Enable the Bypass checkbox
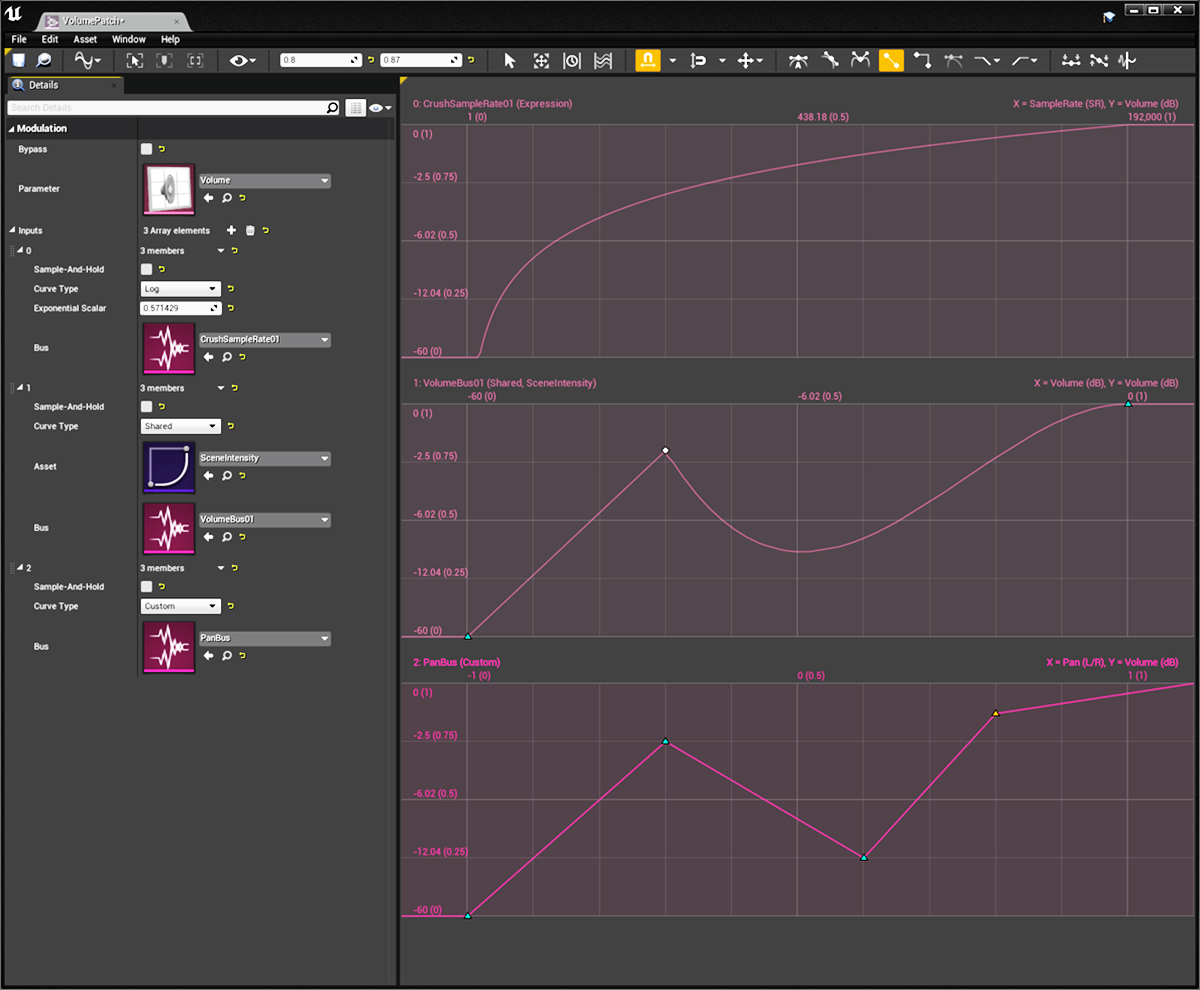This screenshot has width=1200, height=990. click(147, 149)
